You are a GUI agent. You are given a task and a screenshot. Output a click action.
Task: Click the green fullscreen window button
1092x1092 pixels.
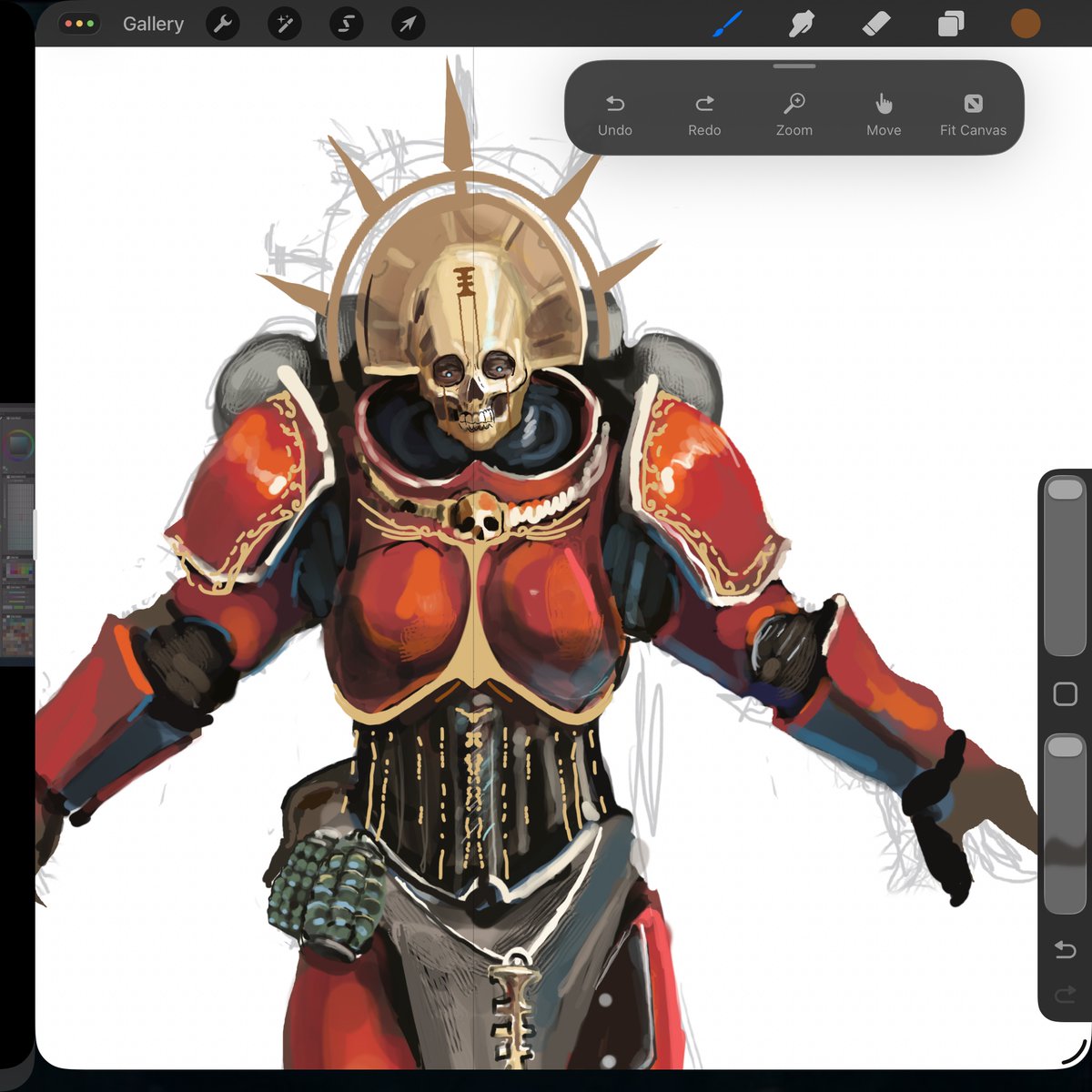pos(90,24)
